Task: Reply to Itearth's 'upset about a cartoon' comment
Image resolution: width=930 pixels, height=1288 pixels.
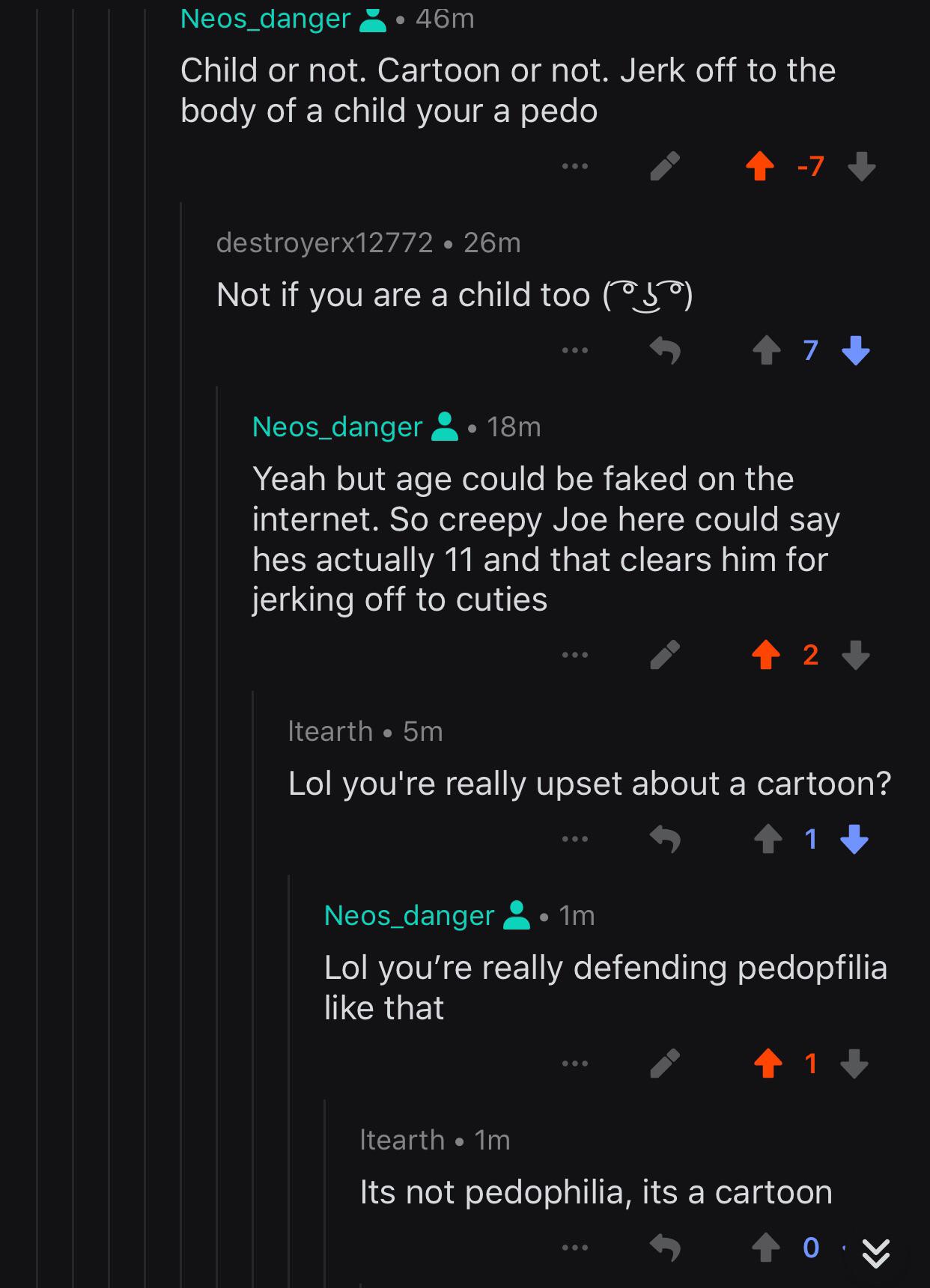Action: pyautogui.click(x=666, y=838)
